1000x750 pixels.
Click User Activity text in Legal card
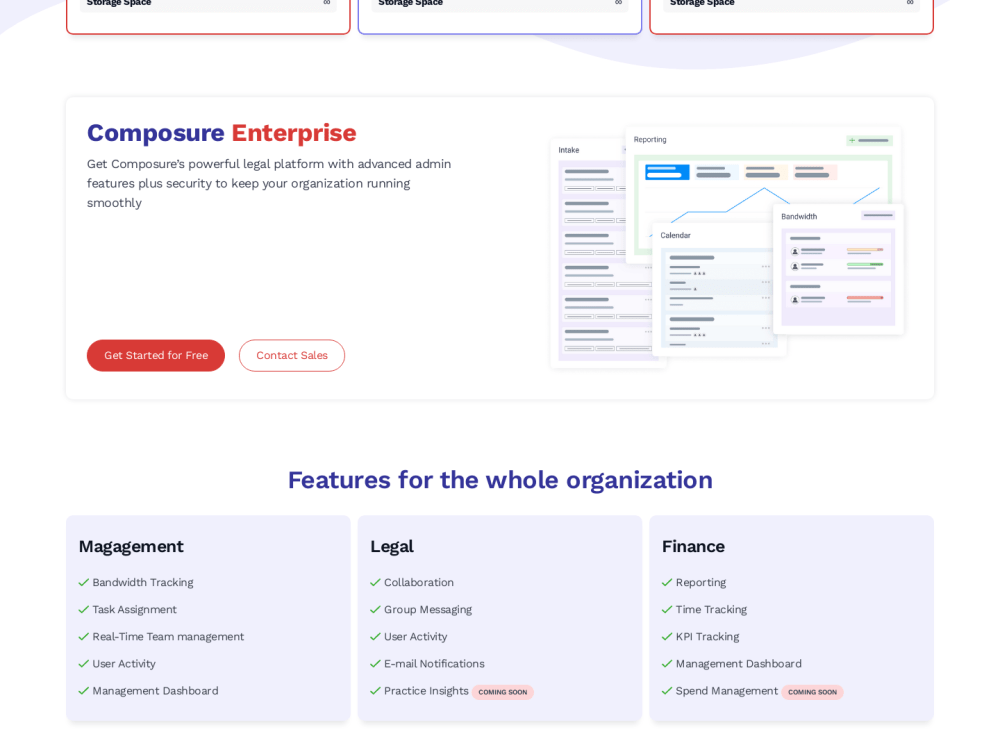[x=416, y=636]
